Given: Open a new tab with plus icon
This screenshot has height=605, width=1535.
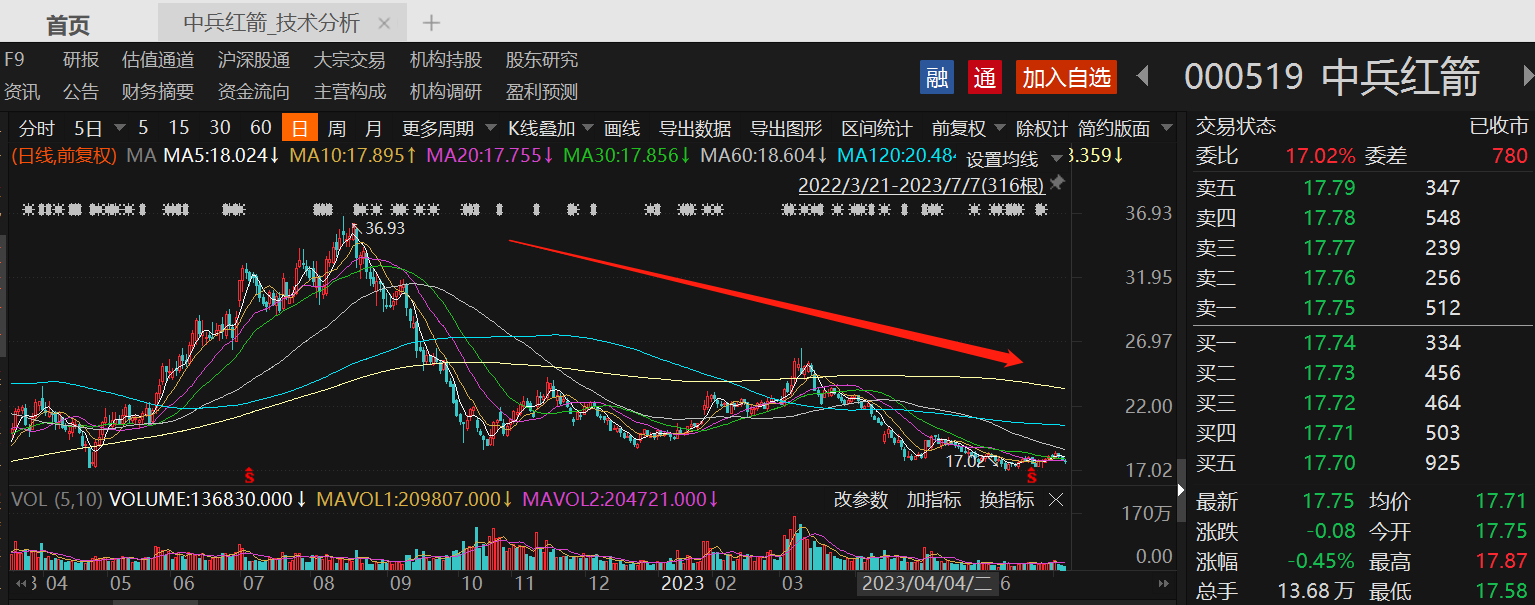Looking at the screenshot, I should click(431, 22).
